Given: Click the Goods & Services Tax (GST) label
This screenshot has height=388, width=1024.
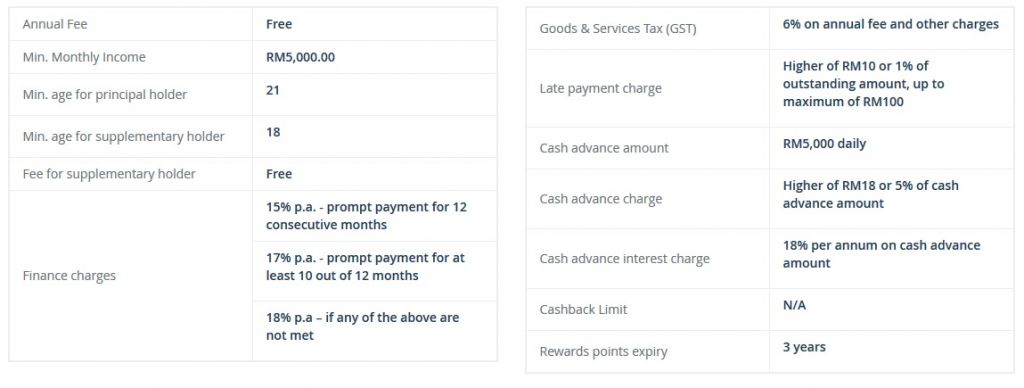Looking at the screenshot, I should (x=618, y=29).
